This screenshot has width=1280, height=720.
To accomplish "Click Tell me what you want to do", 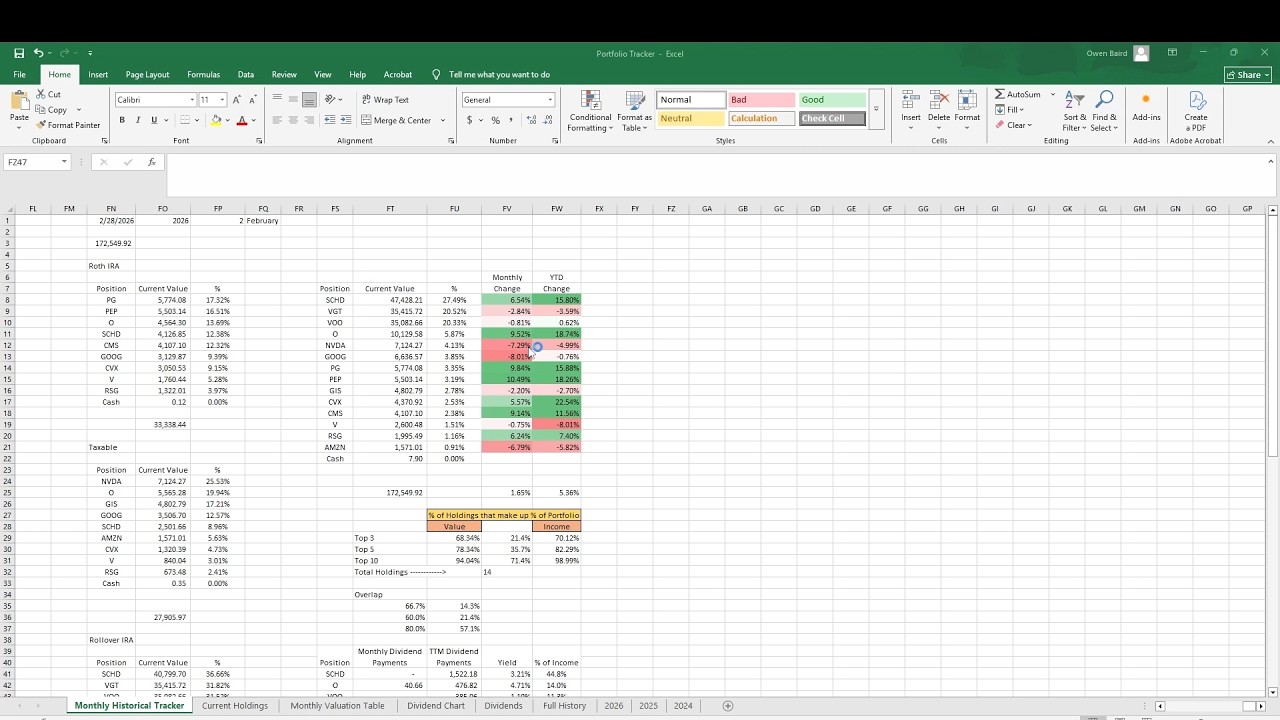I will click(x=499, y=75).
